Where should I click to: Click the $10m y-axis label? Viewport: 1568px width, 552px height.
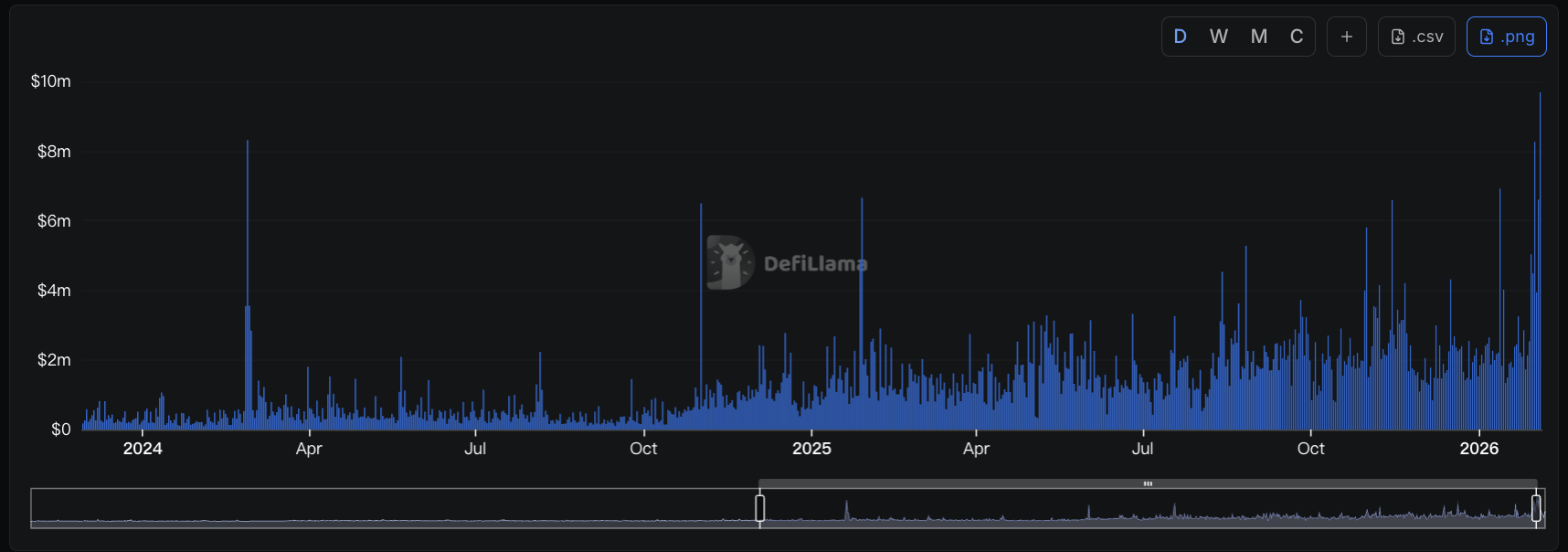pyautogui.click(x=50, y=81)
